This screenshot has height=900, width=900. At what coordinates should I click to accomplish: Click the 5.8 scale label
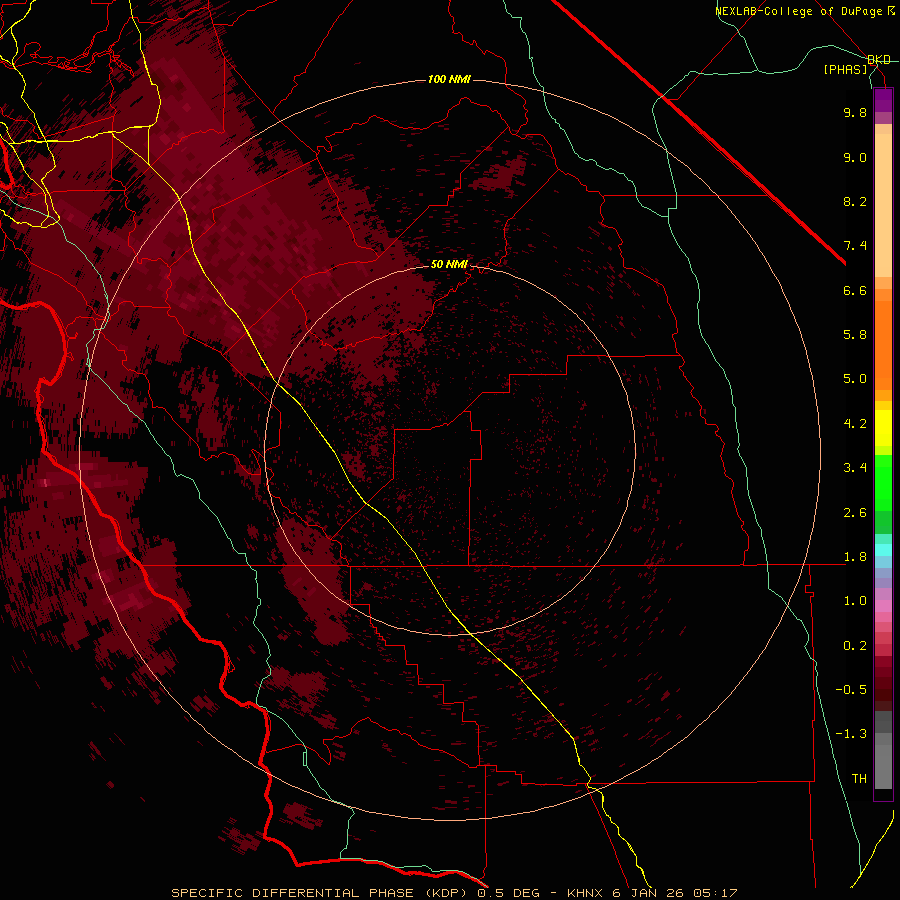[855, 335]
